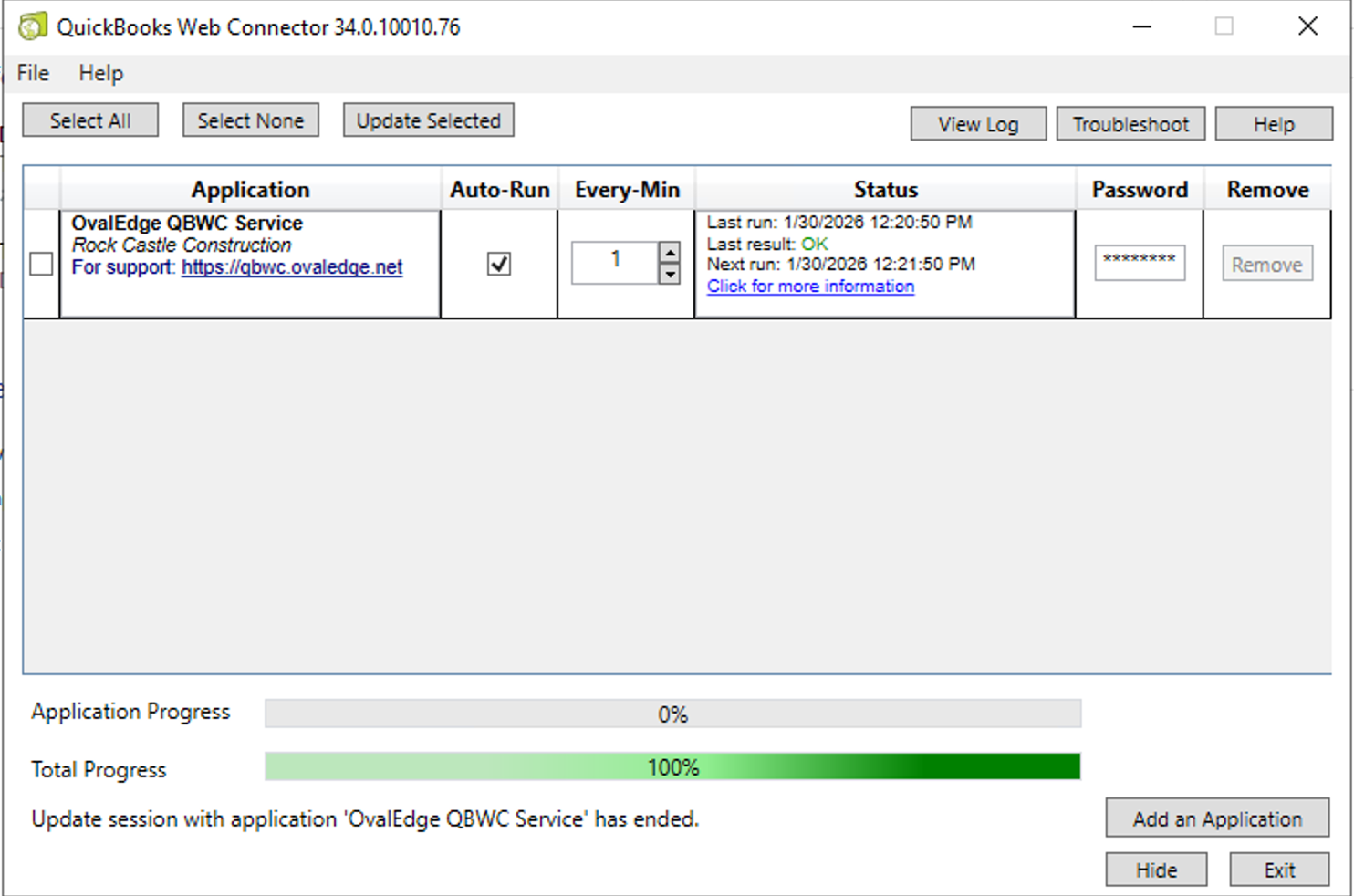This screenshot has width=1354, height=896.
Task: Minimize the Web Connector window
Action: 1141,26
